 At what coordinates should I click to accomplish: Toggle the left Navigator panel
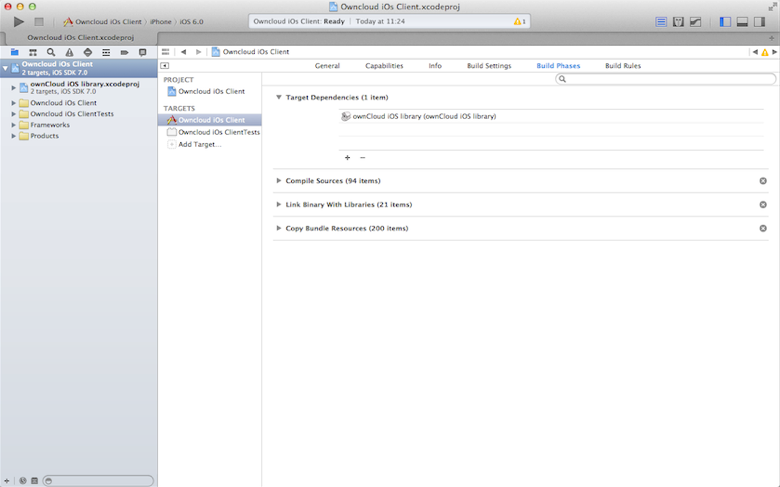pyautogui.click(x=725, y=21)
